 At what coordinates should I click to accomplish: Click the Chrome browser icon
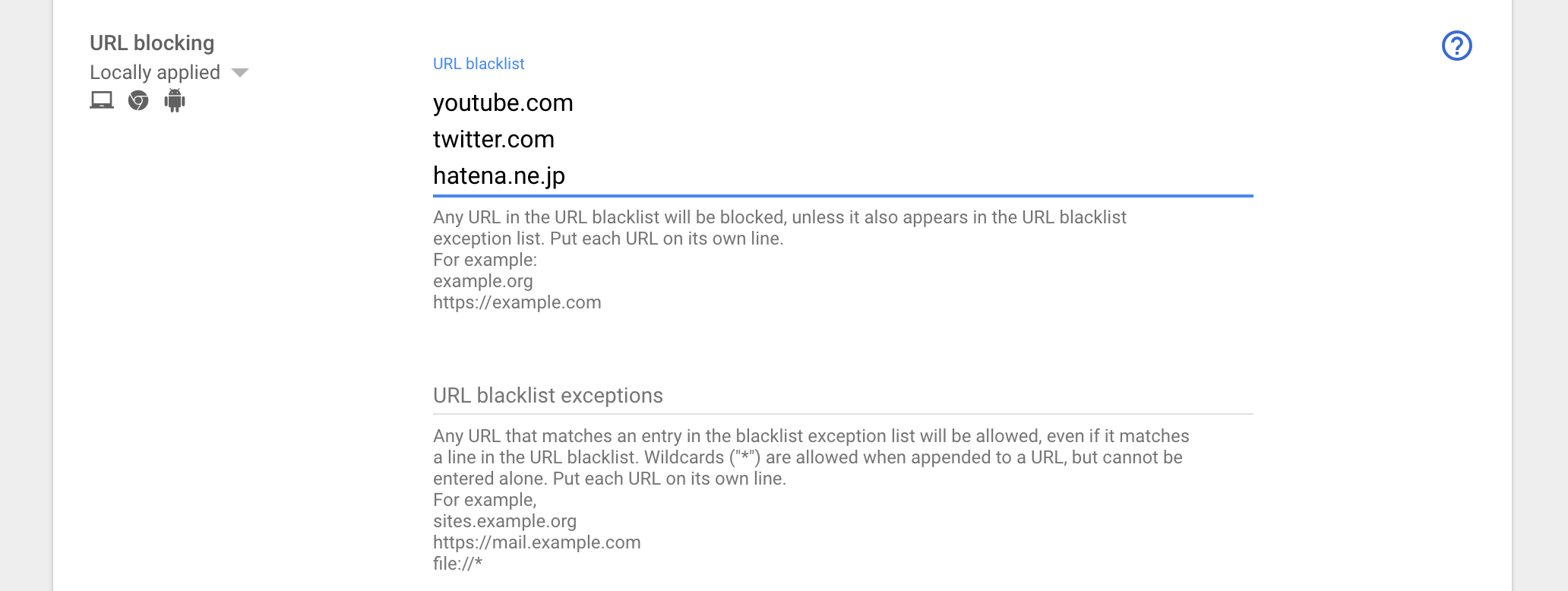pyautogui.click(x=138, y=100)
